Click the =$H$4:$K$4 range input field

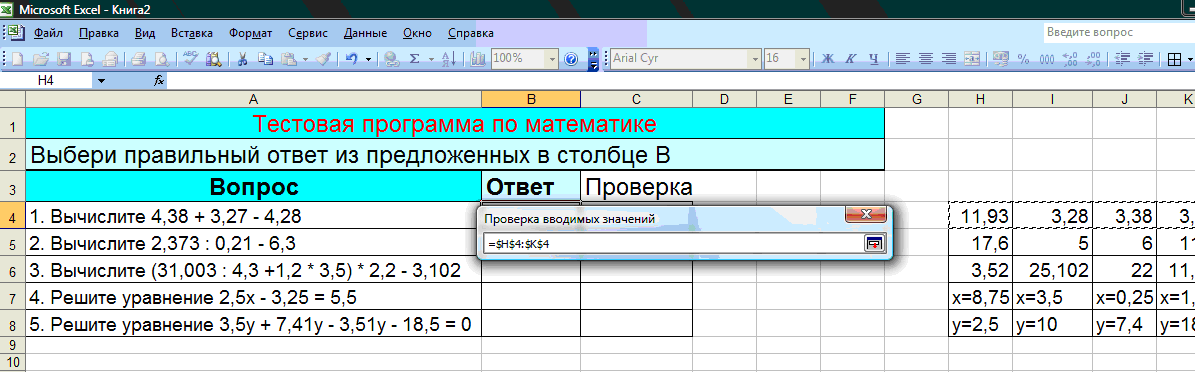[673, 243]
